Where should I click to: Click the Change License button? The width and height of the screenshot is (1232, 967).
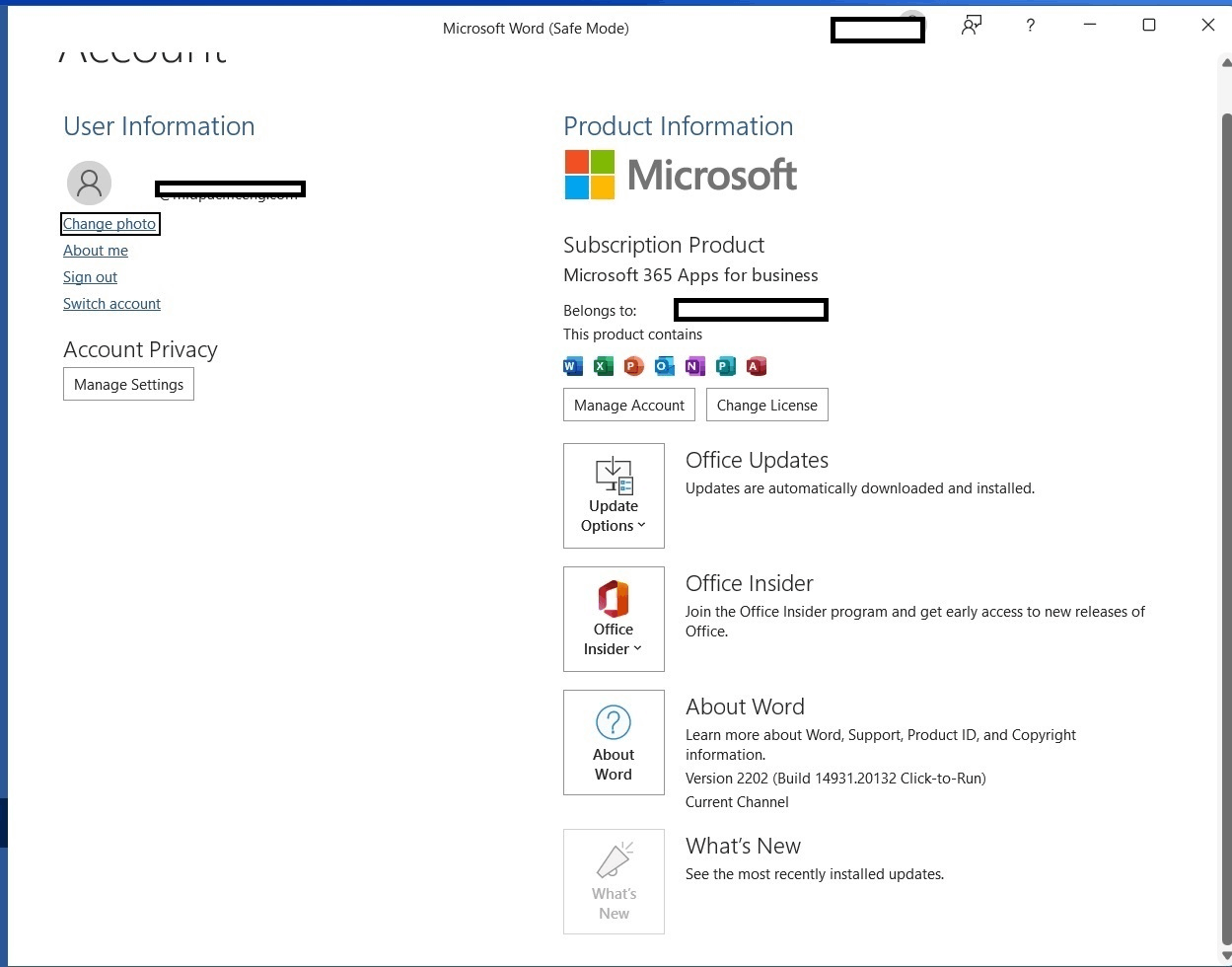[x=767, y=405]
